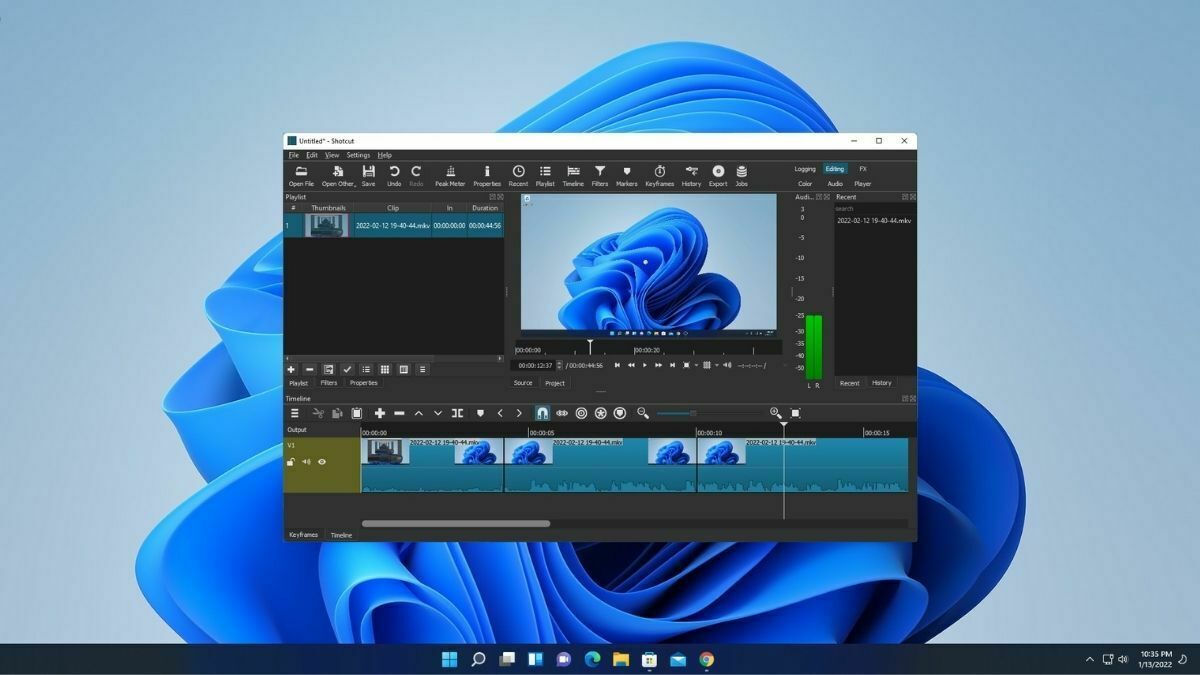The height and width of the screenshot is (675, 1200).
Task: Select the Player layout button
Action: pos(863,184)
